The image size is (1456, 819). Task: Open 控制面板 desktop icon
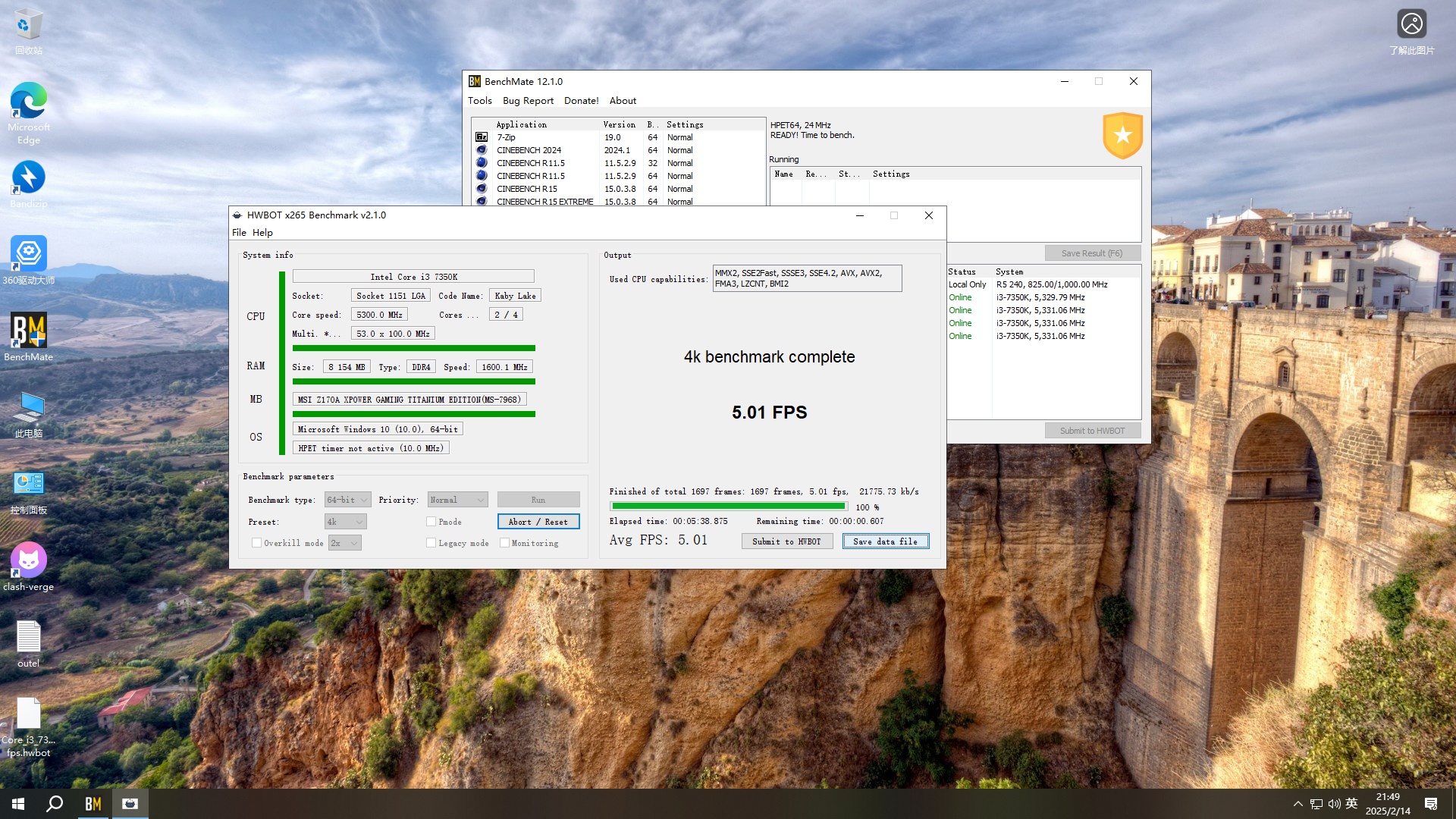[x=28, y=491]
